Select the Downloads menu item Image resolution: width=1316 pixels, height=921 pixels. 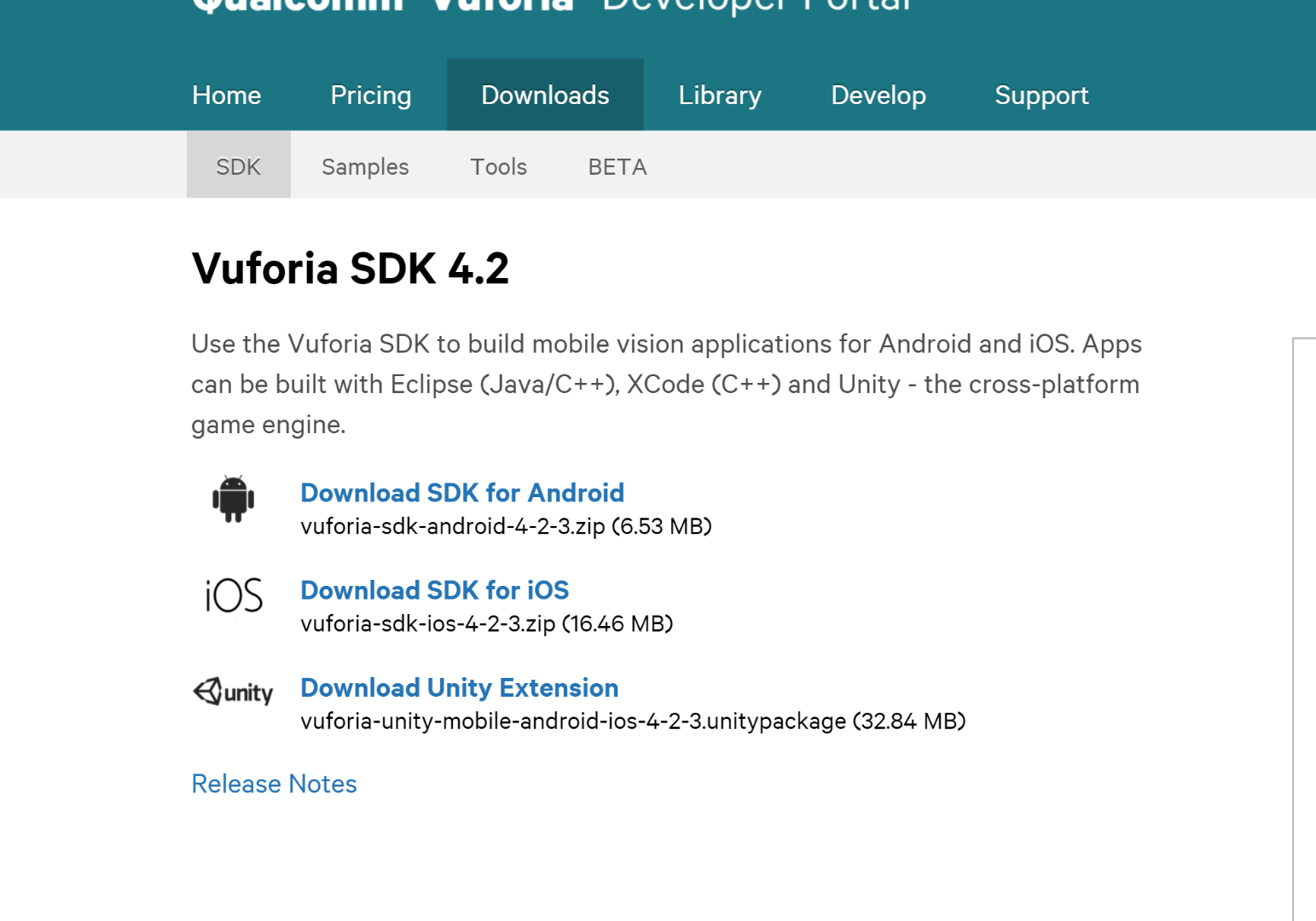pos(545,95)
